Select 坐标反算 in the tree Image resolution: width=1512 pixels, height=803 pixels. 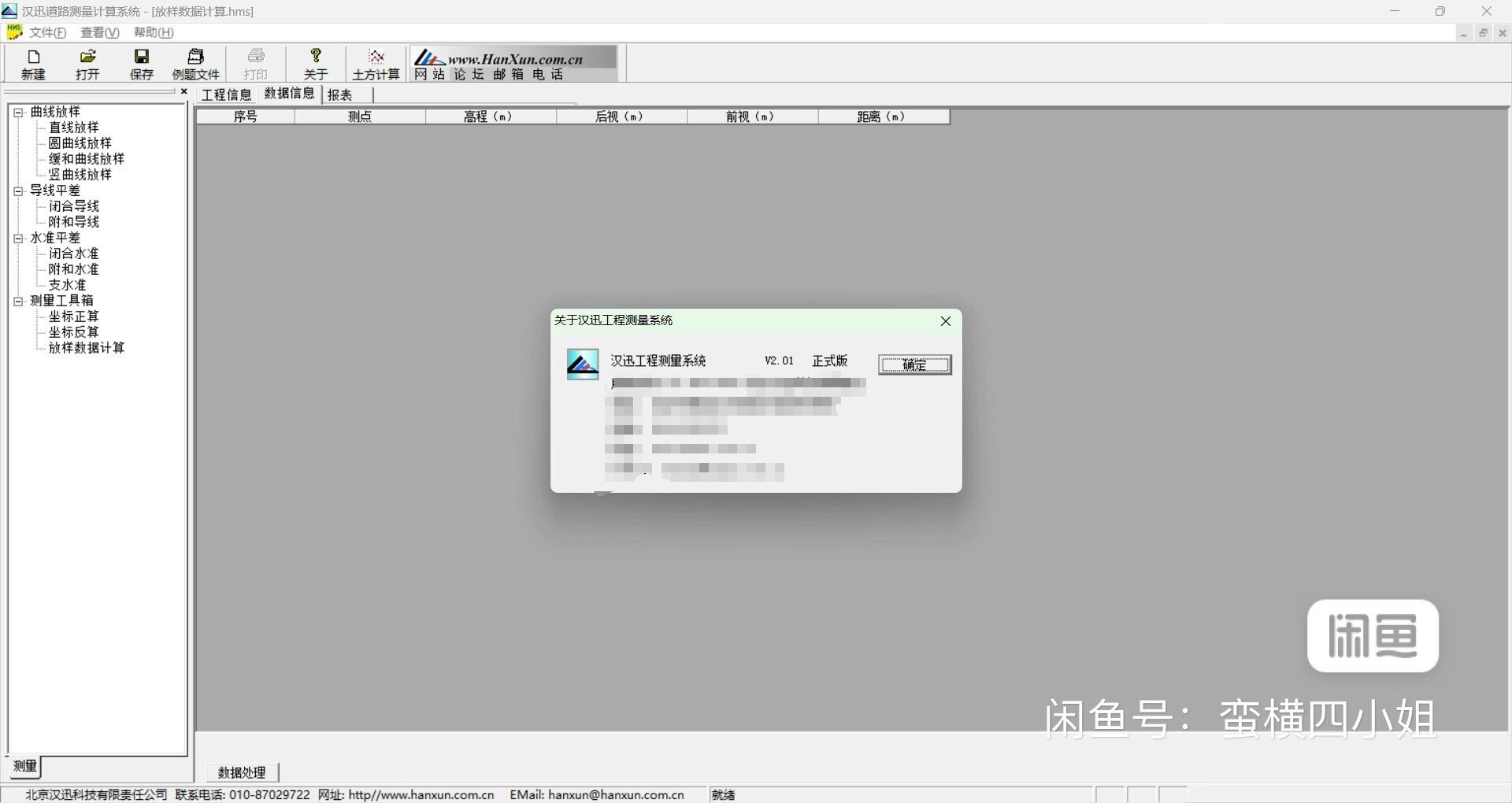[74, 332]
